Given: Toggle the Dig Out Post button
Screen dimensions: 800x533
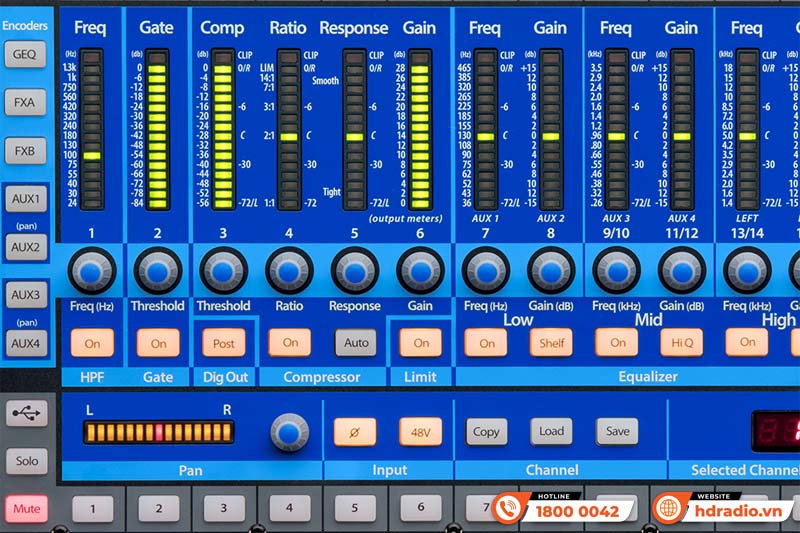Looking at the screenshot, I should point(223,343).
